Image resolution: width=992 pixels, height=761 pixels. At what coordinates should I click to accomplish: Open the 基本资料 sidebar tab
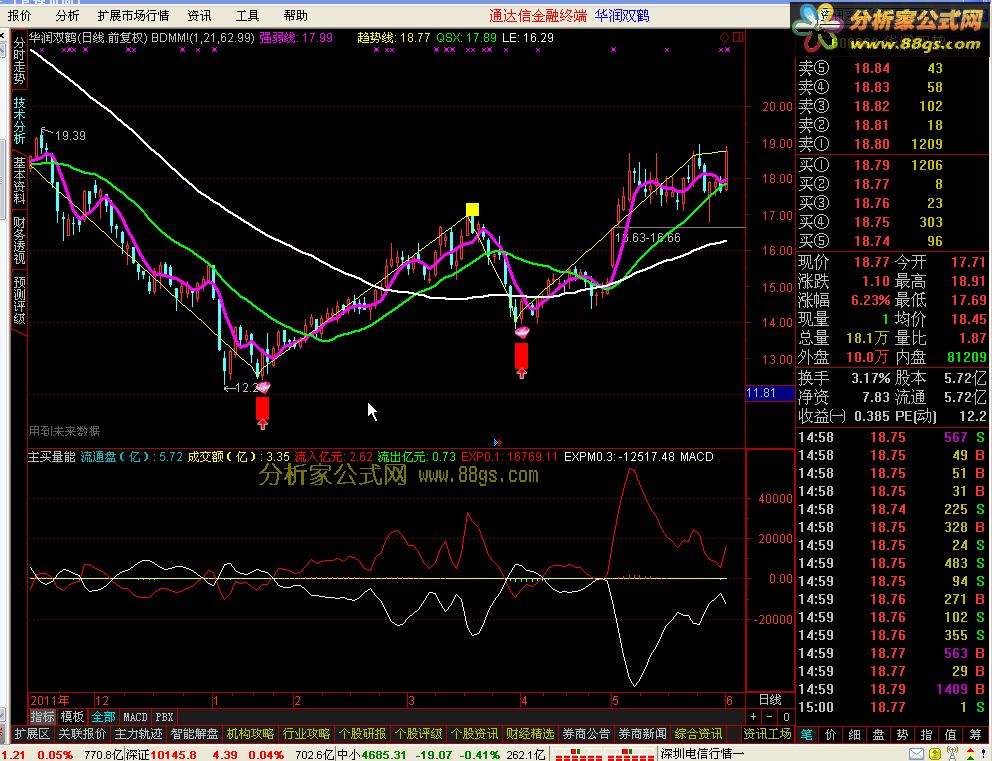tap(20, 180)
